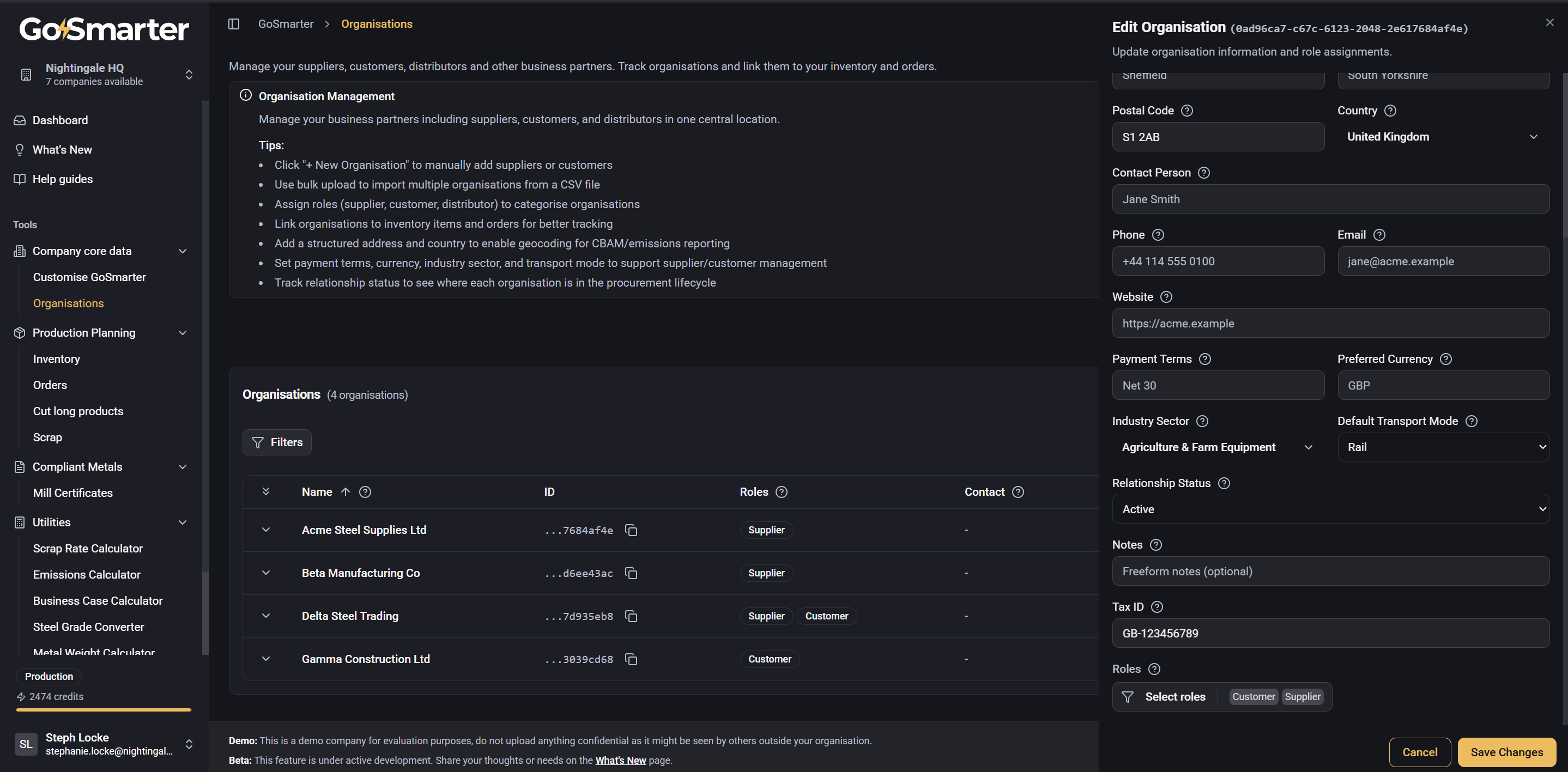This screenshot has width=1568, height=772.
Task: Follow the What's New link
Action: pos(620,760)
